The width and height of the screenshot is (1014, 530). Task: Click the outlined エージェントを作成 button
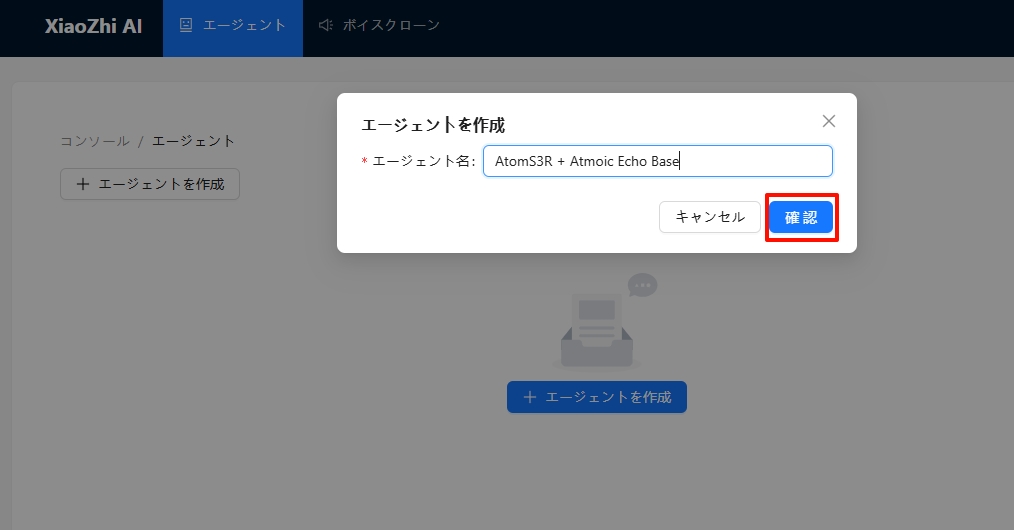pos(150,184)
